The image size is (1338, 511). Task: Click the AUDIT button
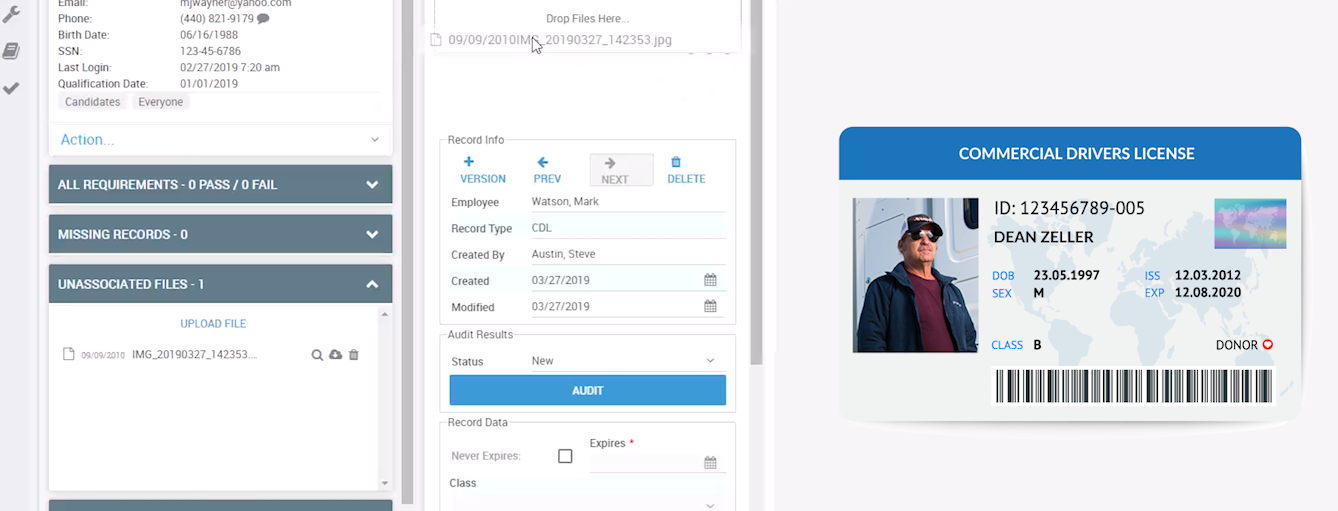pos(588,391)
